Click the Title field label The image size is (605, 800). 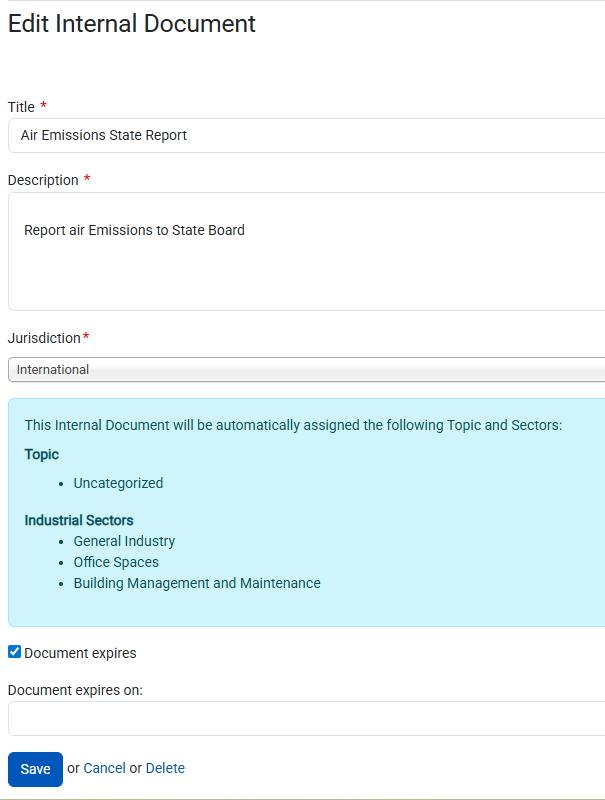tap(21, 107)
